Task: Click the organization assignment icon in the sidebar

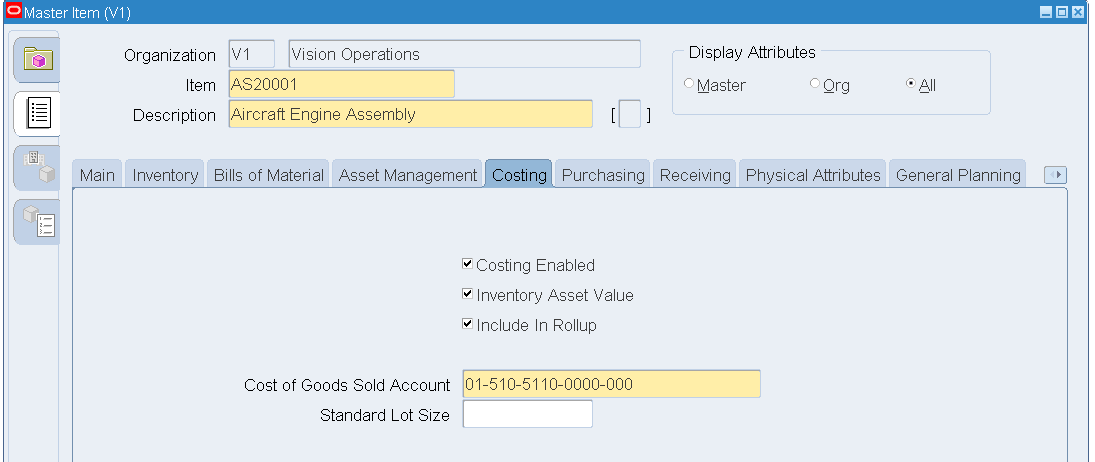Action: point(37,167)
